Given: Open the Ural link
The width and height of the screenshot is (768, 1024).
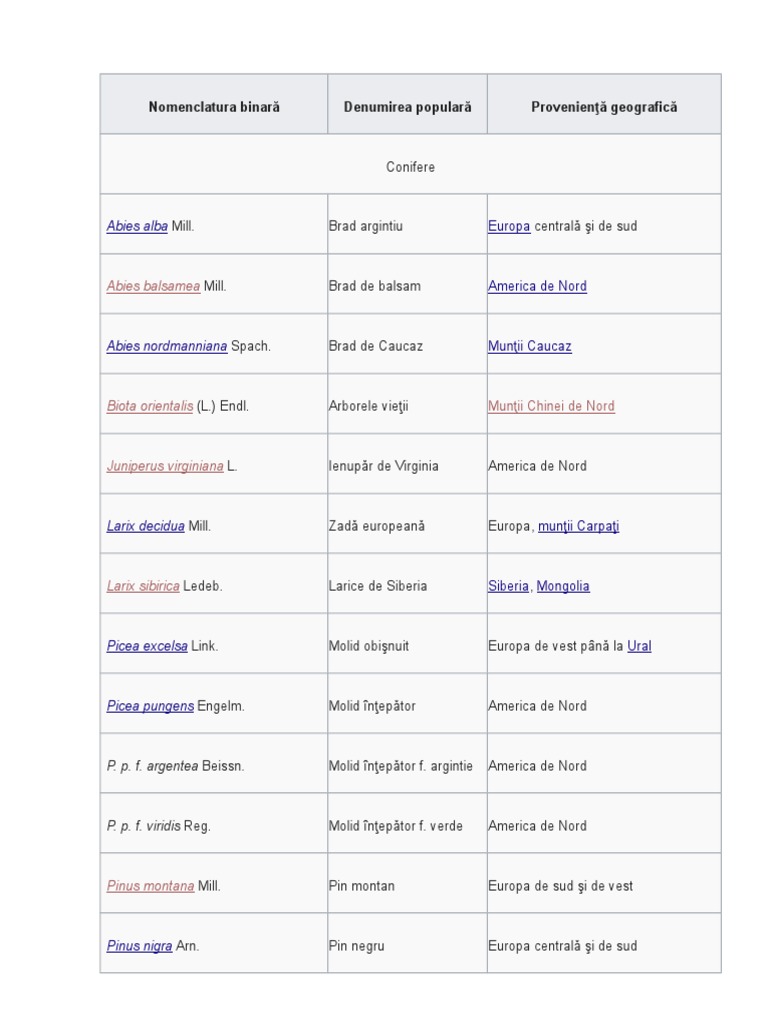Looking at the screenshot, I should click(639, 646).
